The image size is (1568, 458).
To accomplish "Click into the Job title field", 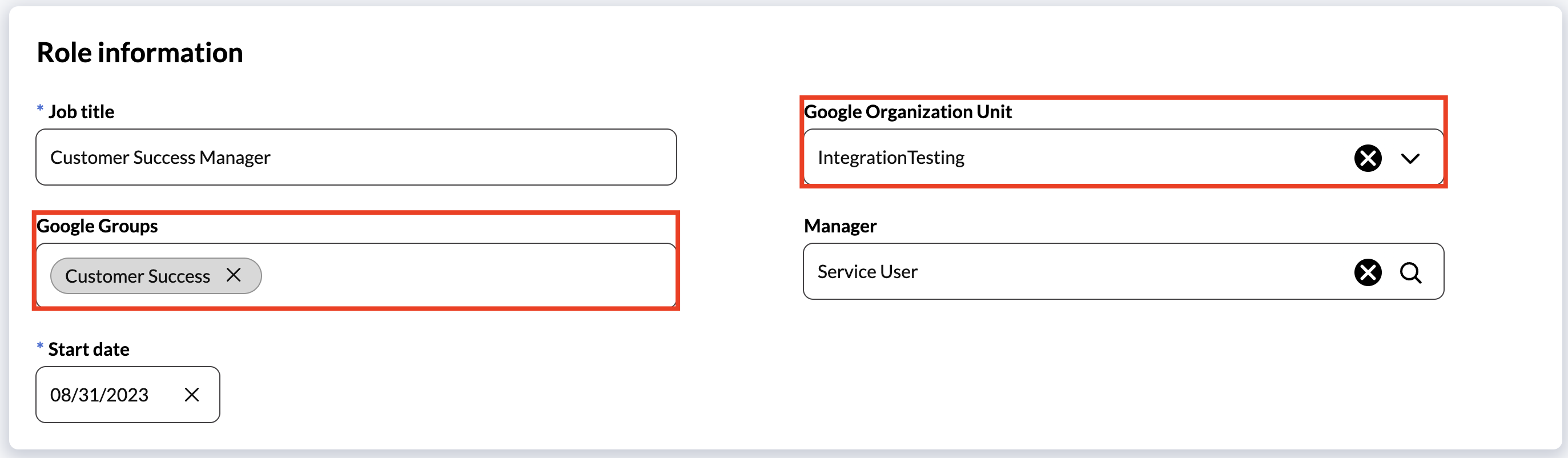I will point(356,157).
